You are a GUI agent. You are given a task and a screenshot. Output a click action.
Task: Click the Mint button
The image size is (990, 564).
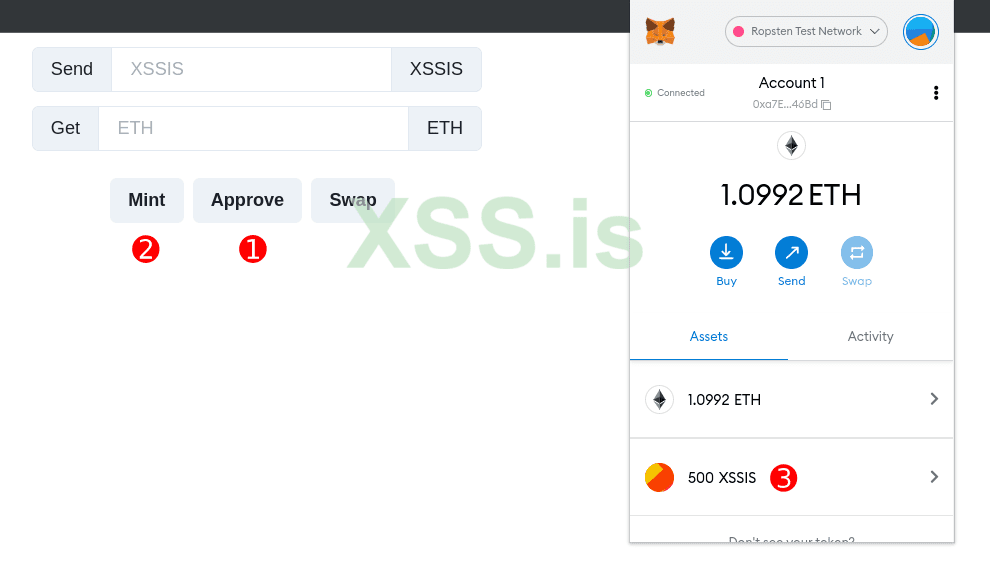tap(146, 200)
